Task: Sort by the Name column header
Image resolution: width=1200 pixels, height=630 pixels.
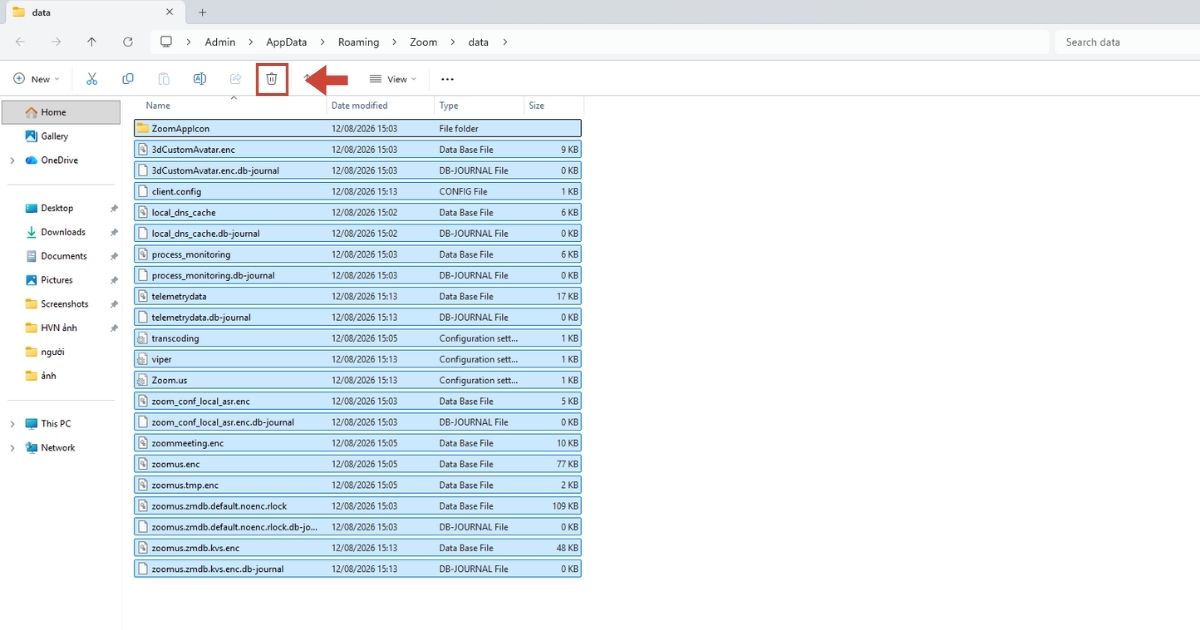Action: click(x=158, y=105)
